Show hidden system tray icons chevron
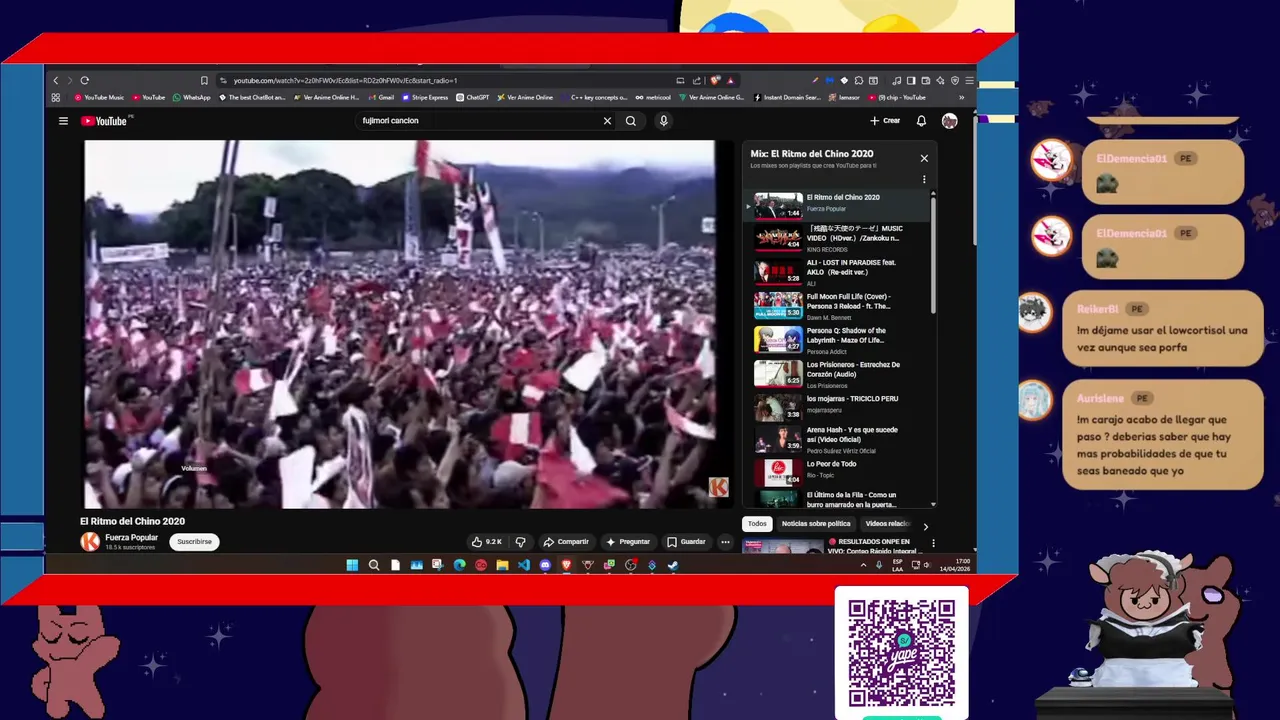Screen dimensions: 1280x720 (x=863, y=565)
